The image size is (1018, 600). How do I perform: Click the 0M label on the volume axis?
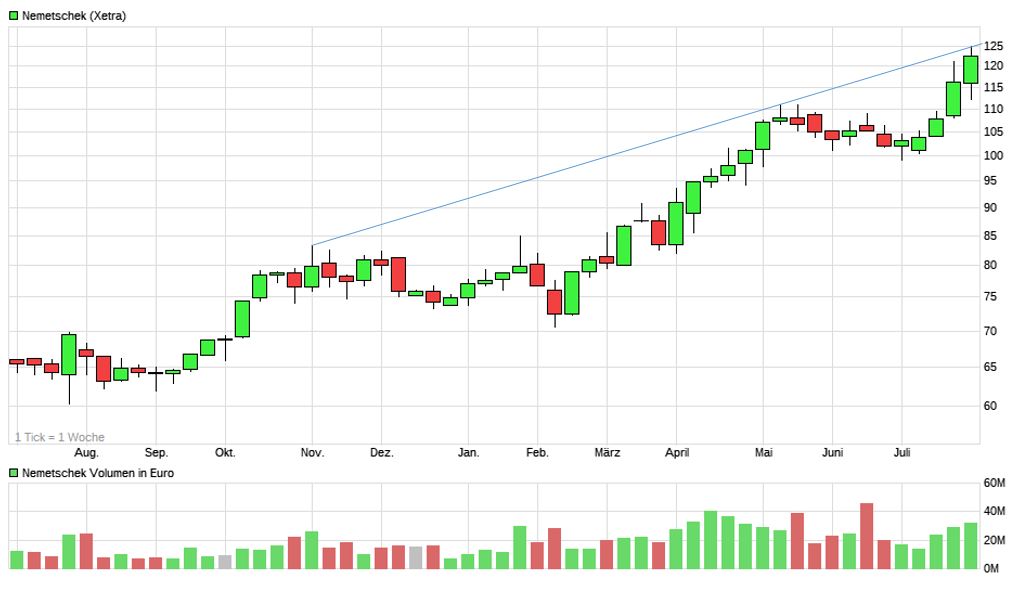point(991,569)
